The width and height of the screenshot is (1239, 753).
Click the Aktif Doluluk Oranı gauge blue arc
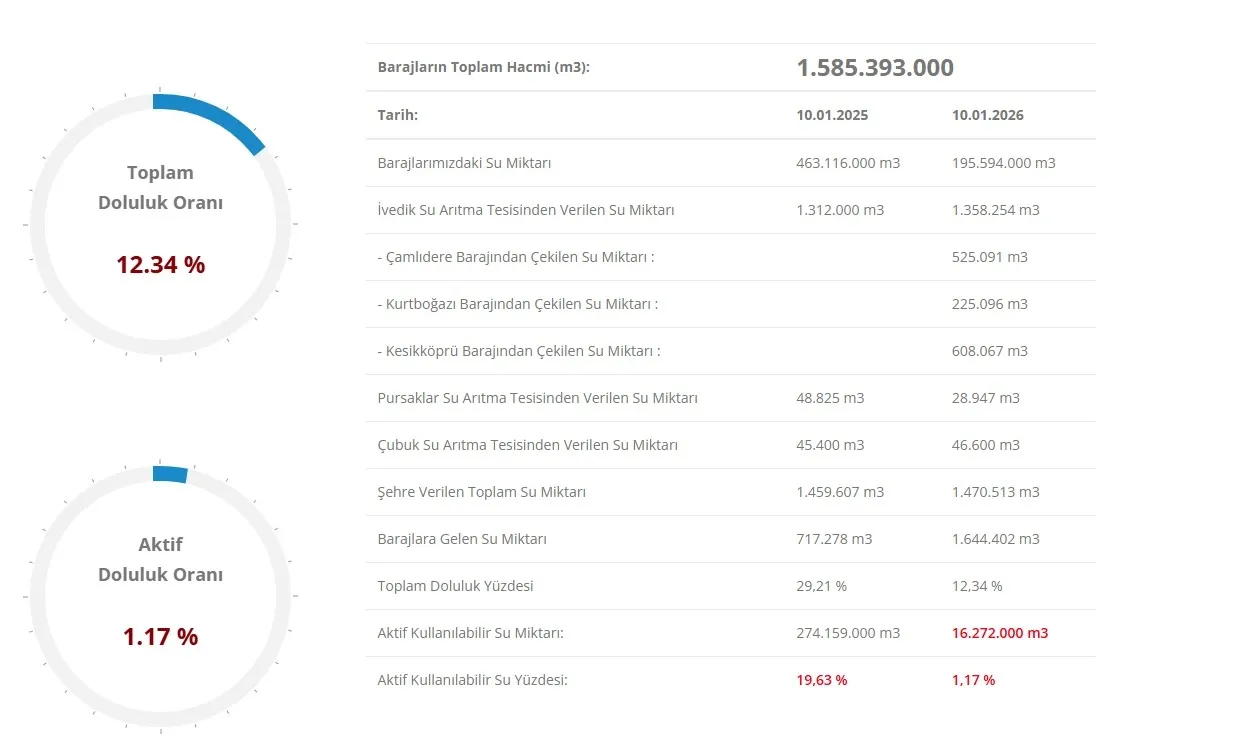click(170, 474)
